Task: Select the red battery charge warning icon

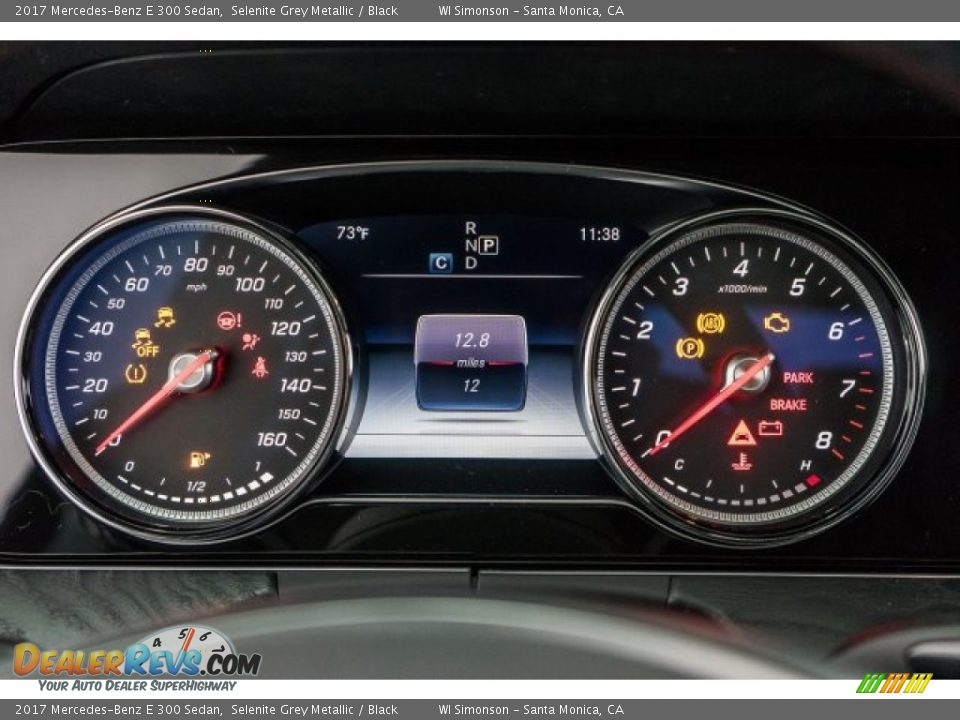Action: click(770, 428)
